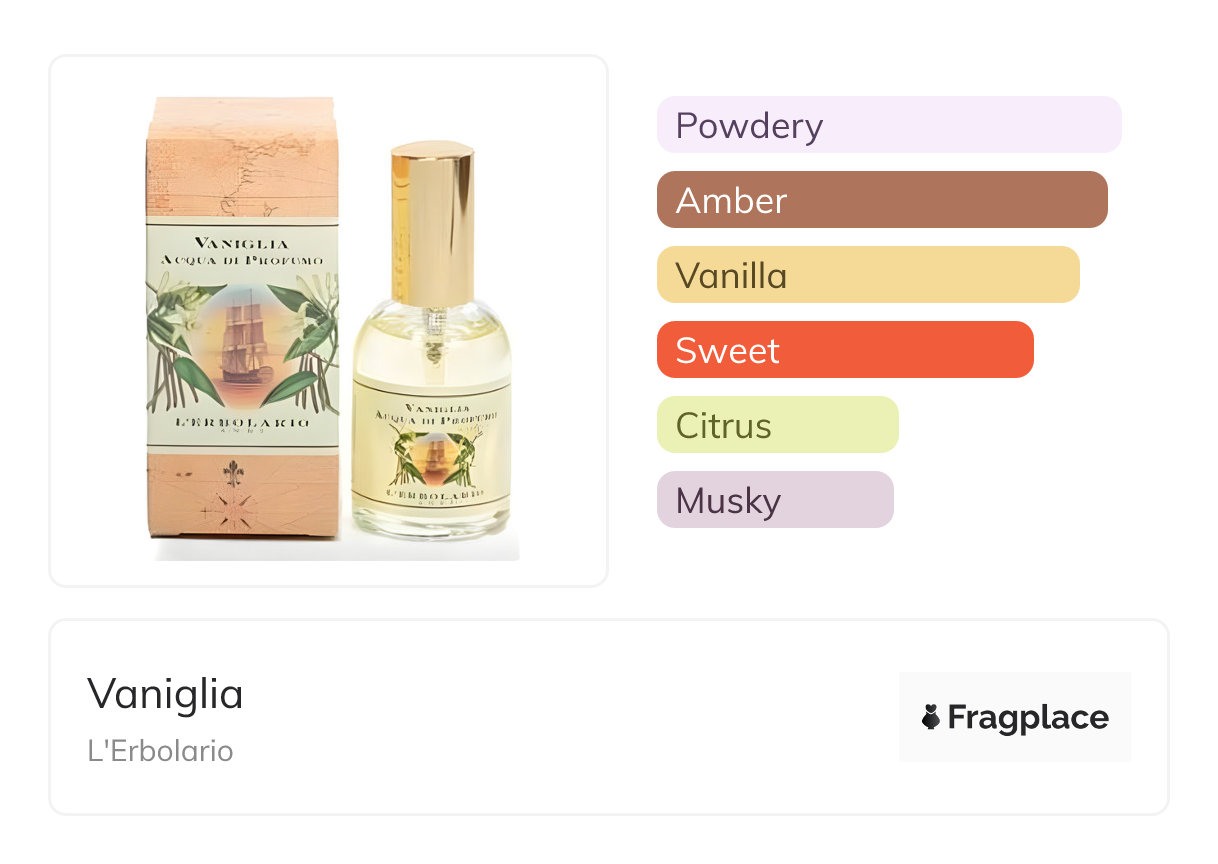This screenshot has height=864, width=1218.
Task: Select the brown Amber accord bar
Action: click(881, 200)
